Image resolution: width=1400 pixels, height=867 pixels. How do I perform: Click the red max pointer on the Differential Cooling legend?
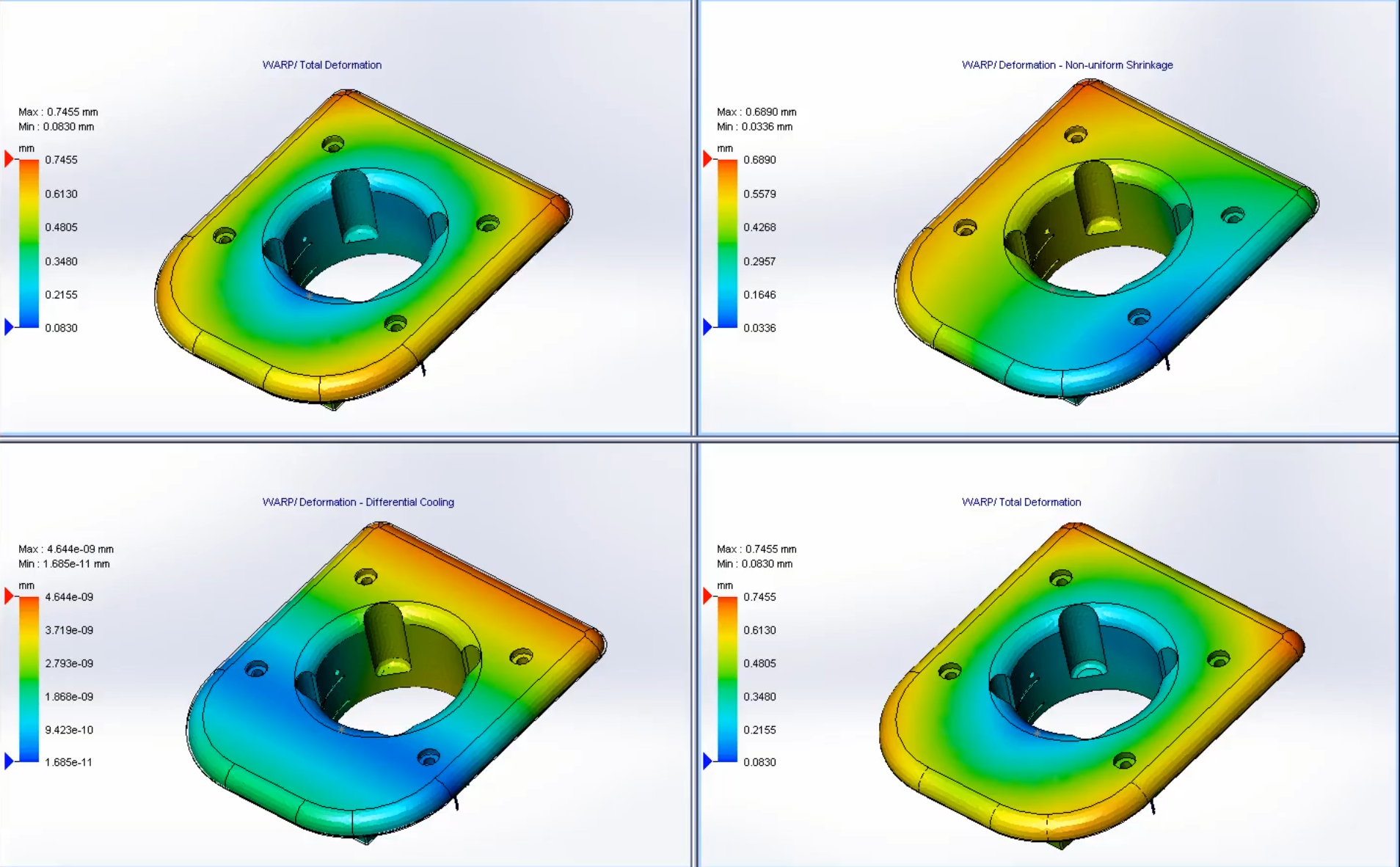[8, 596]
